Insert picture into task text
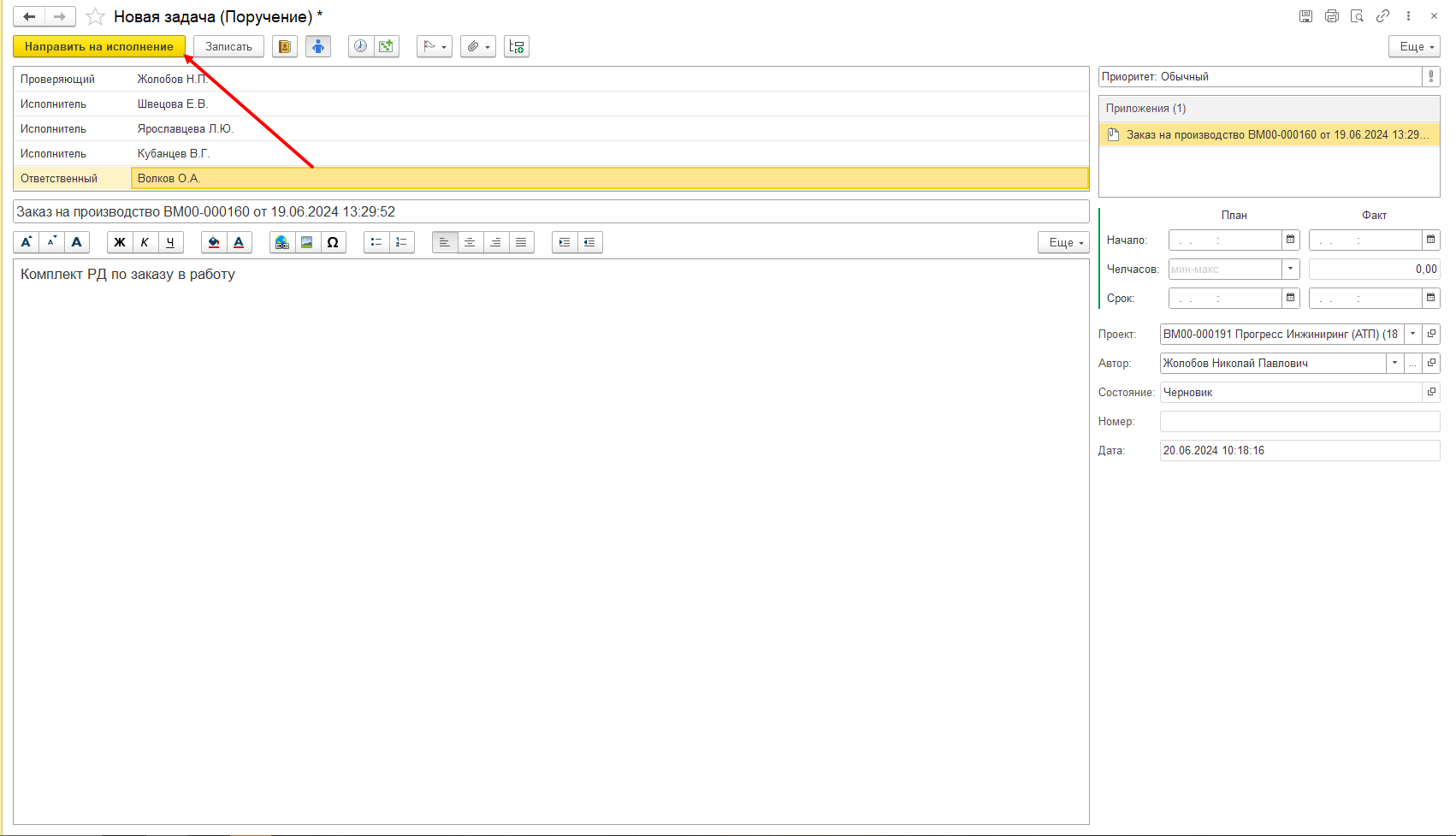 (307, 242)
